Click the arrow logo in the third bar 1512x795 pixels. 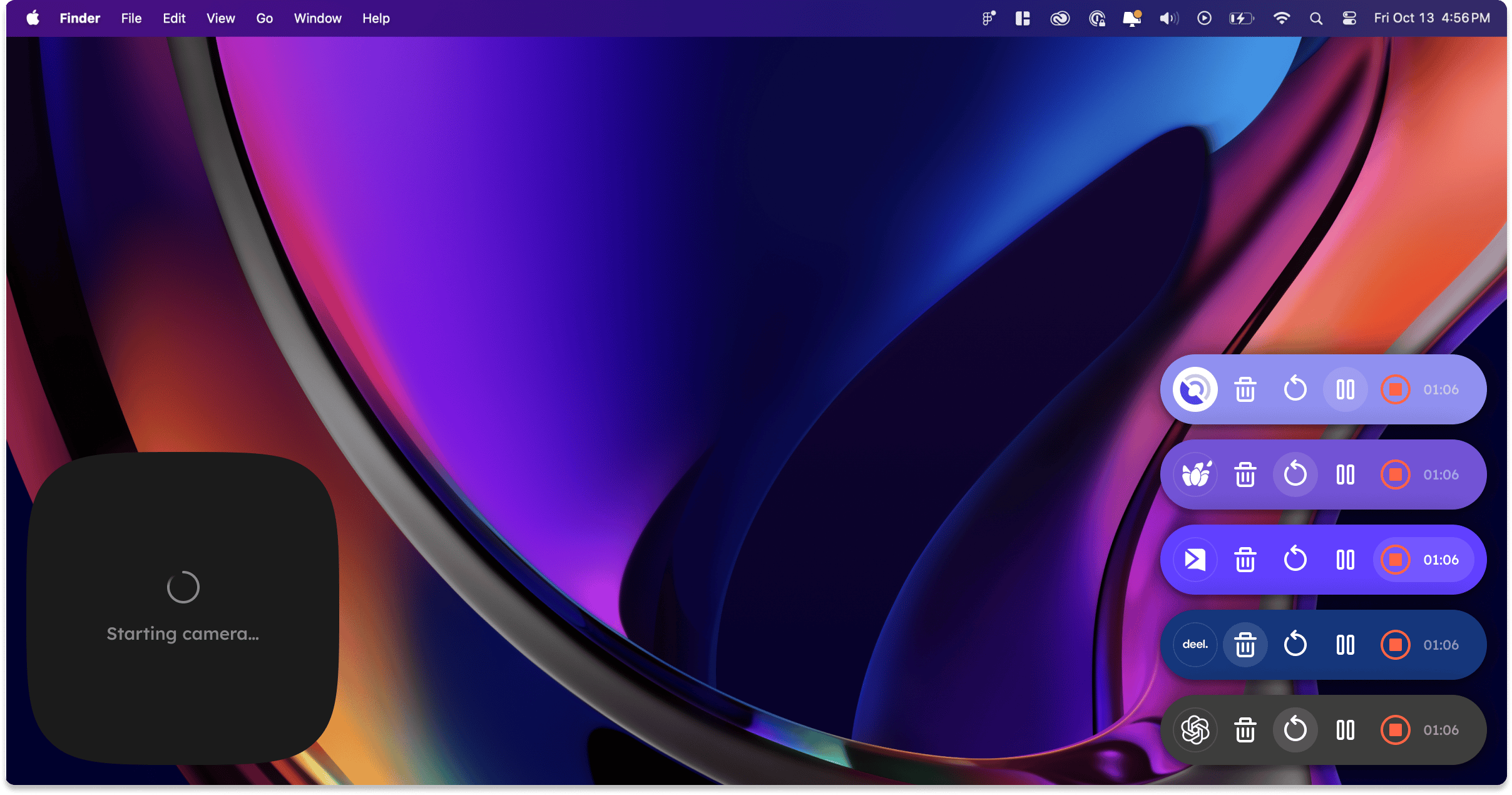[x=1195, y=560]
